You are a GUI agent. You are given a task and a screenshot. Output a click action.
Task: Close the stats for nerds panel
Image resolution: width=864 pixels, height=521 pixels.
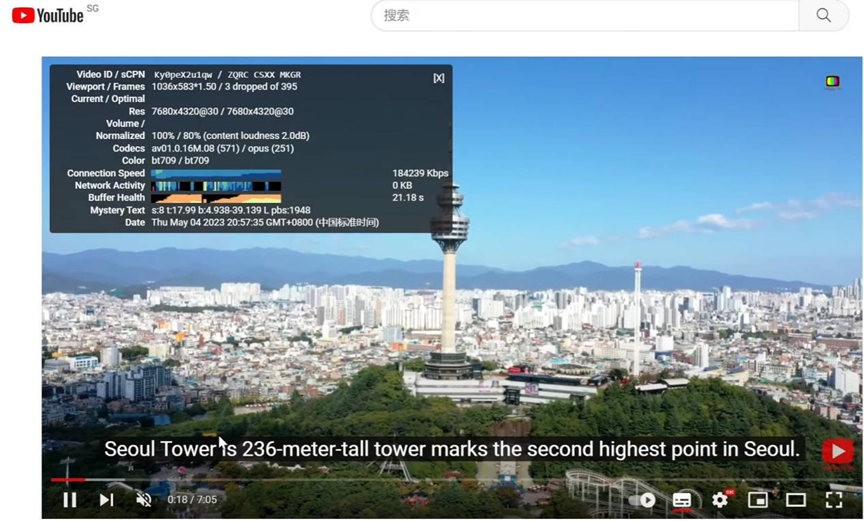click(x=438, y=78)
